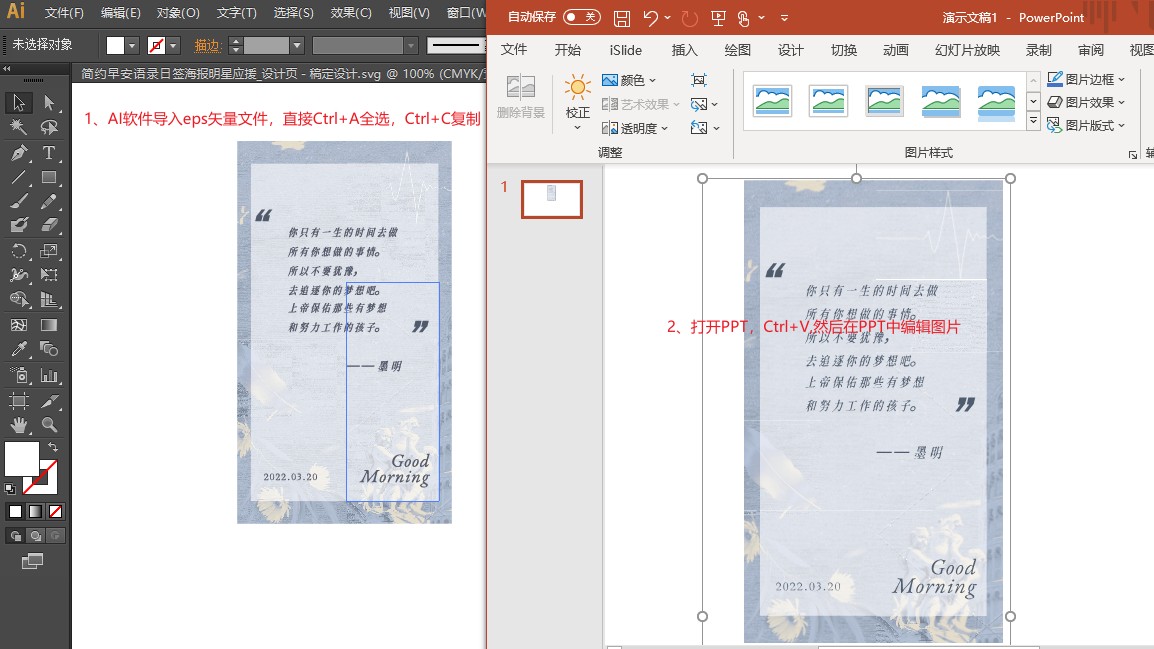Image resolution: width=1154 pixels, height=649 pixels.
Task: Toggle the AutoSave switch
Action: pyautogui.click(x=581, y=17)
